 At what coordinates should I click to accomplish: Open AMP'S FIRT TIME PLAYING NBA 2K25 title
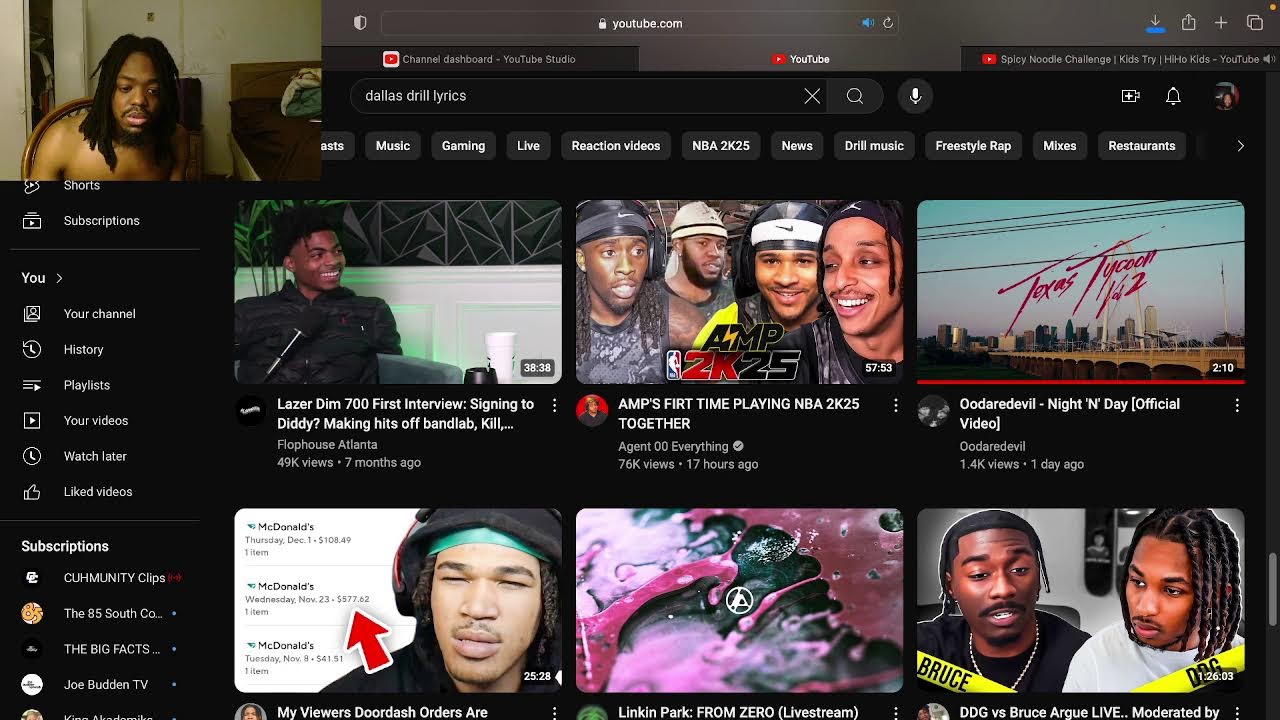[738, 414]
